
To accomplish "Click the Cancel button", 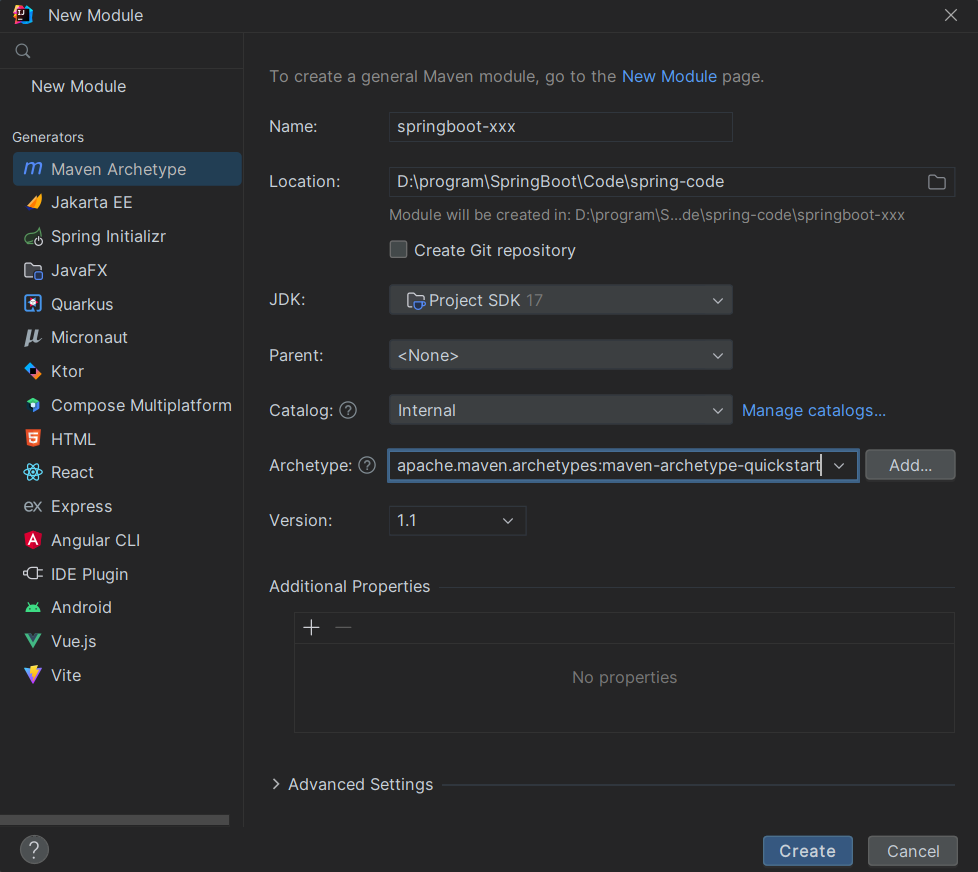I will 913,851.
